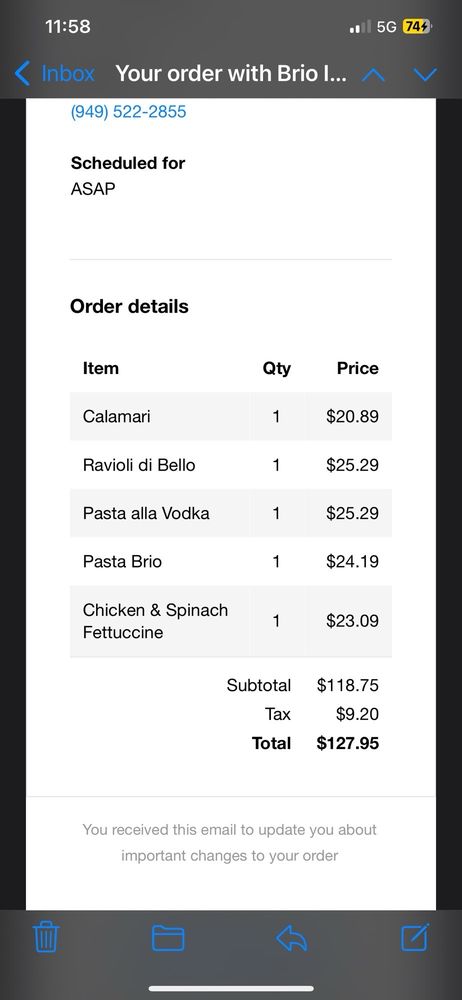Tap the Chicken & Spinach Fettuccine row

click(x=231, y=621)
